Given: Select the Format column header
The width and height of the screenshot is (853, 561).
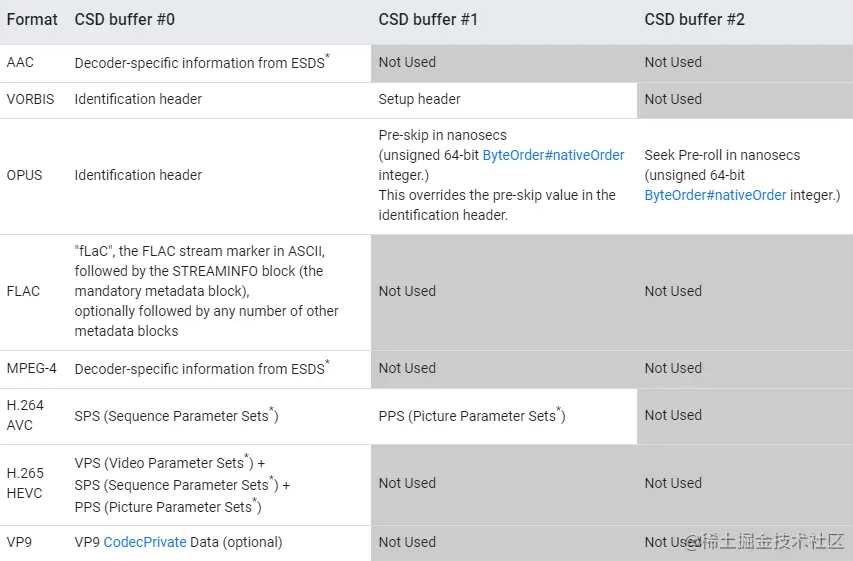Looking at the screenshot, I should (x=32, y=20).
